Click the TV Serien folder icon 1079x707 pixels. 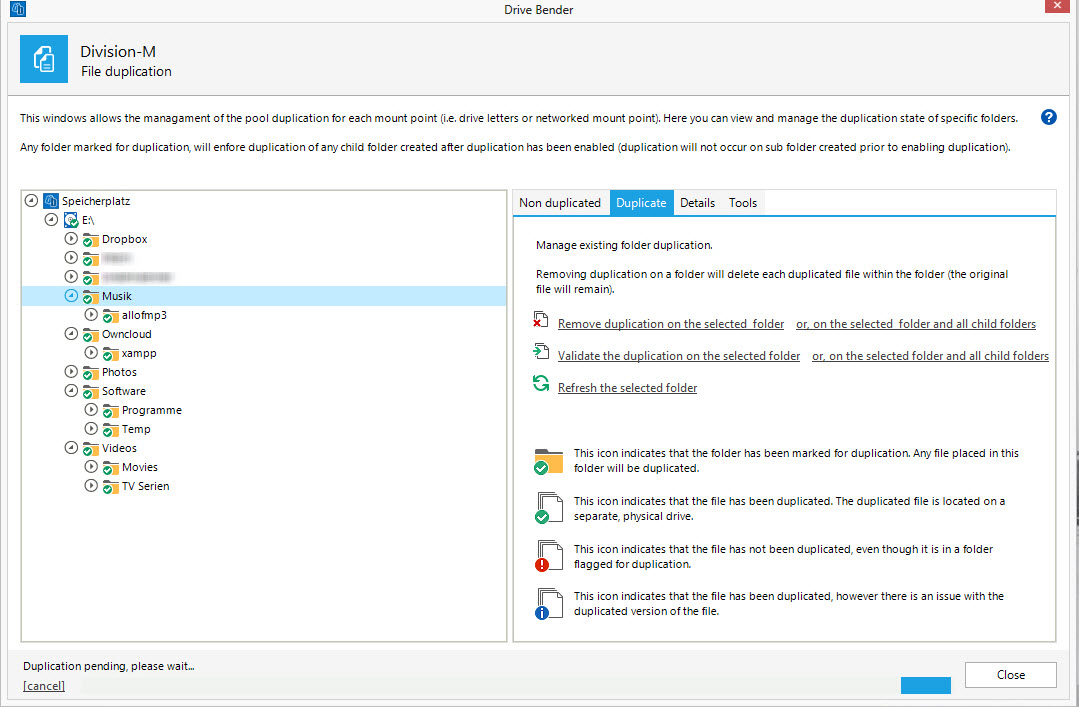click(x=111, y=487)
